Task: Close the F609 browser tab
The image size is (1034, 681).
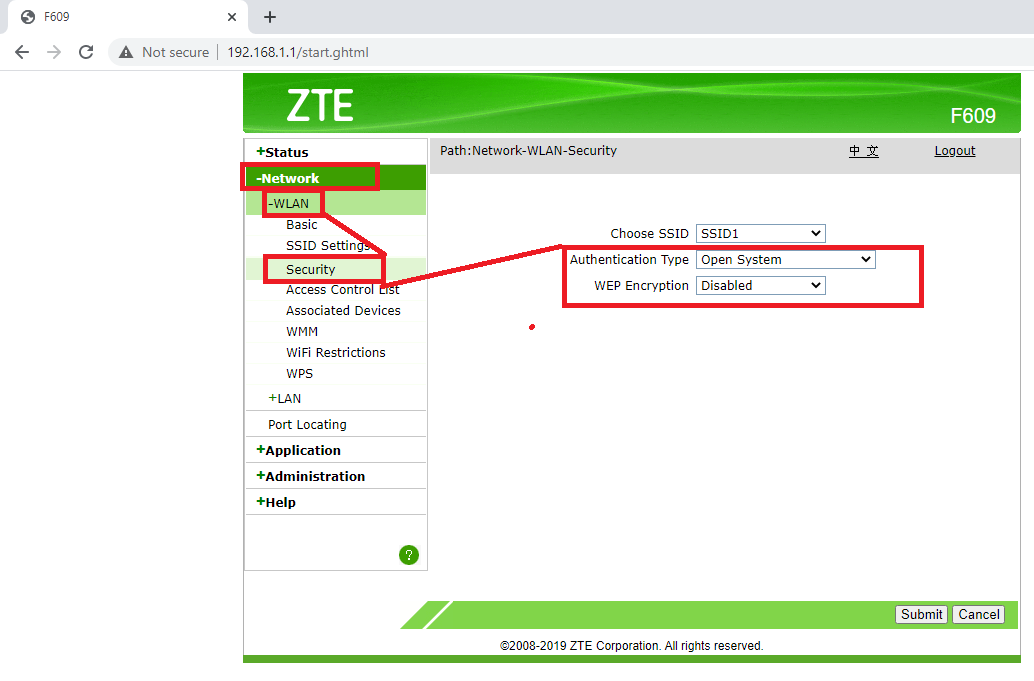Action: (x=231, y=17)
